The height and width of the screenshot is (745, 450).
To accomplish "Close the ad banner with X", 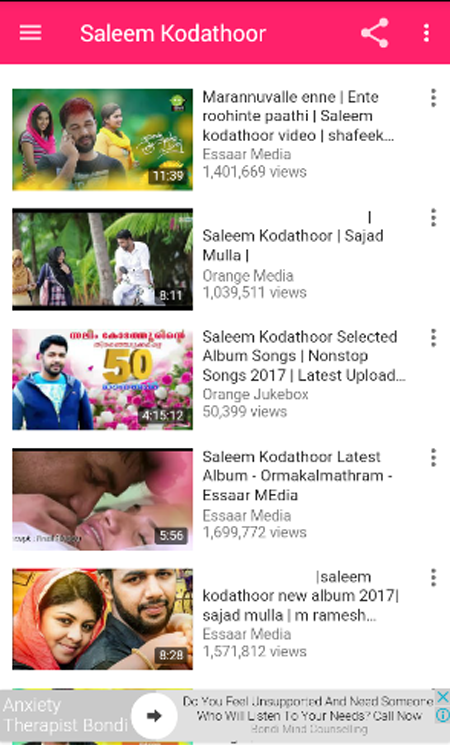I will point(442,697).
